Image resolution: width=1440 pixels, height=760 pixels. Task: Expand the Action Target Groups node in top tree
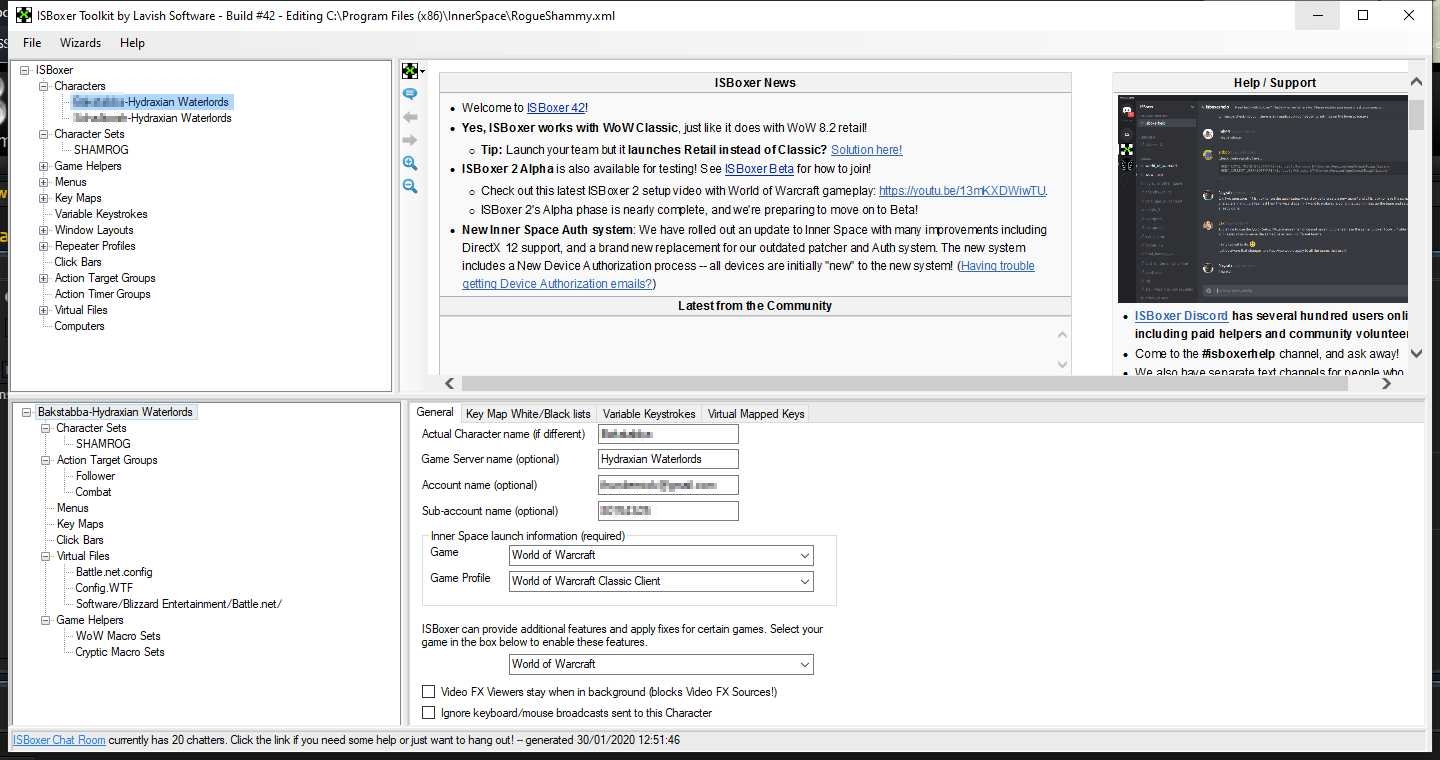coord(44,278)
